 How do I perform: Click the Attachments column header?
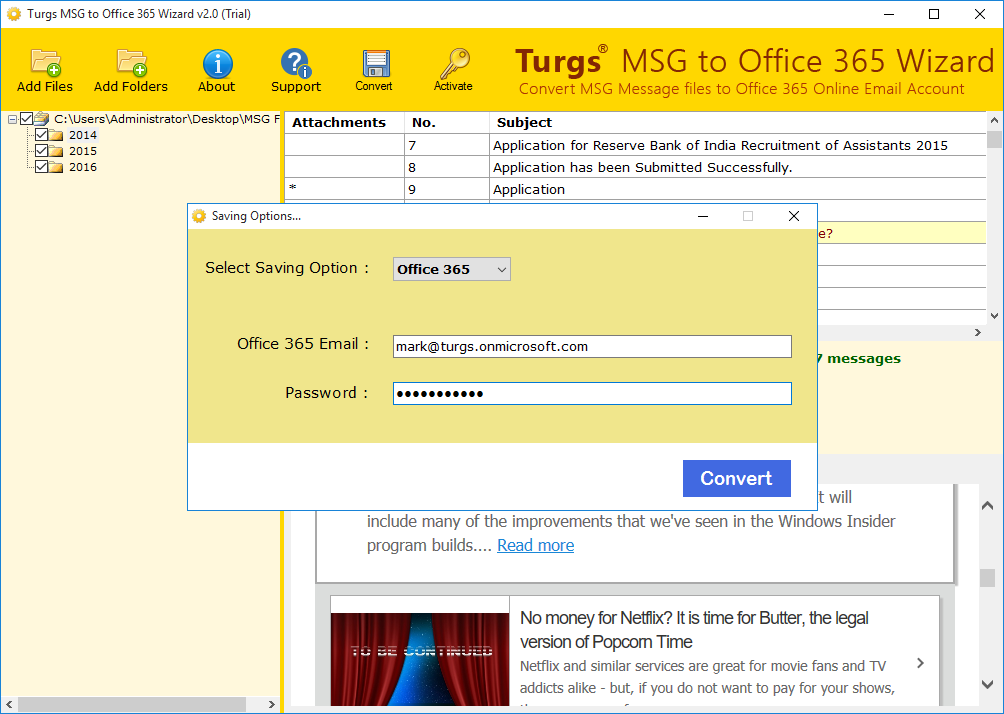(344, 123)
